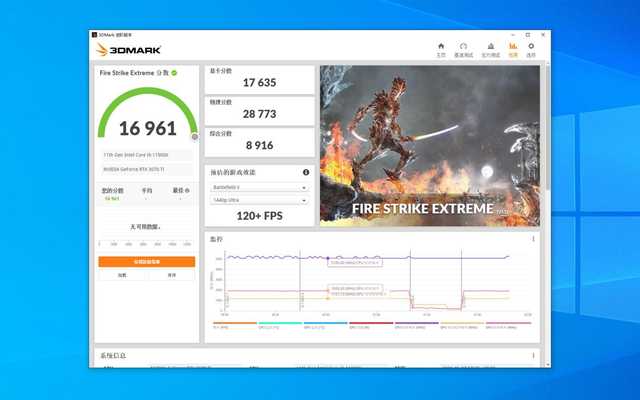The image size is (640, 400).
Task: Click the 3DMARK logo
Action: tap(129, 50)
